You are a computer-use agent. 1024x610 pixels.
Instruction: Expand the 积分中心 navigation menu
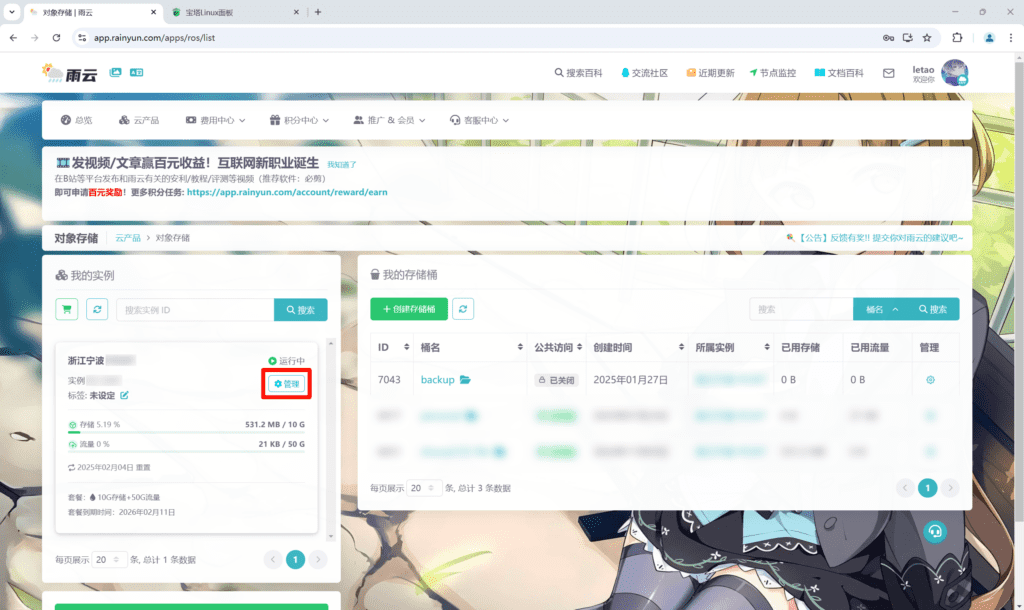[300, 120]
